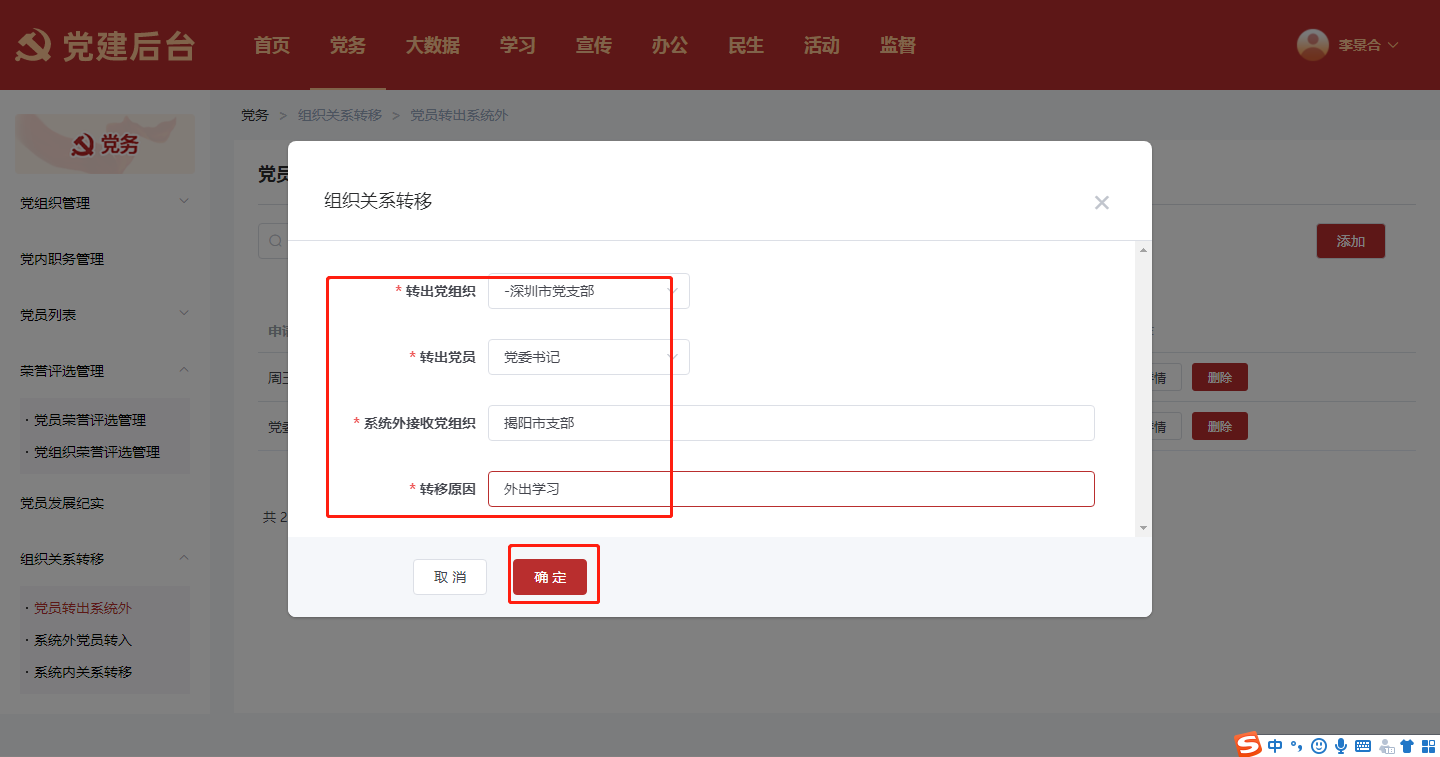The width and height of the screenshot is (1440, 757).
Task: Open the Sogou toolbox grid icon
Action: [1428, 746]
